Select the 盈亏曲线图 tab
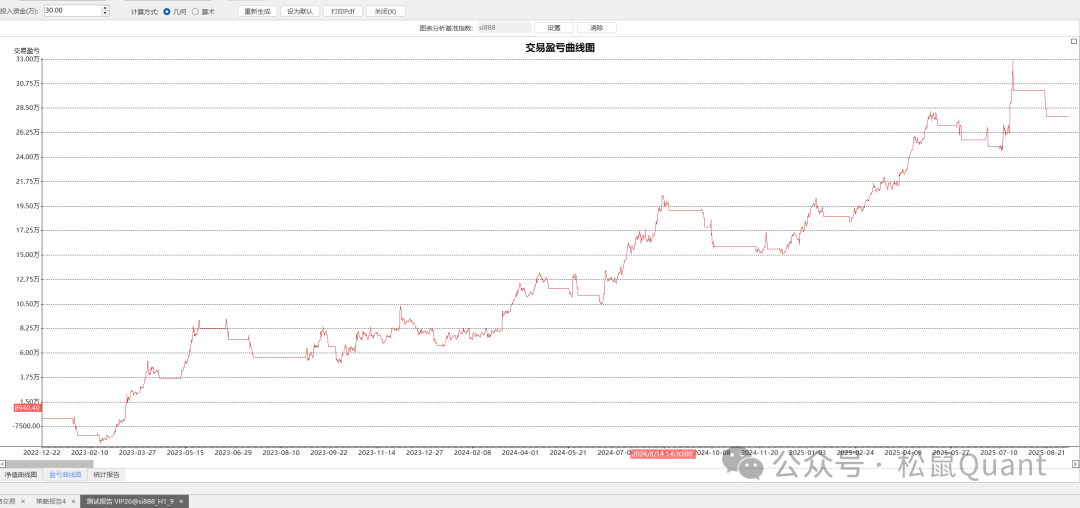 [65, 475]
